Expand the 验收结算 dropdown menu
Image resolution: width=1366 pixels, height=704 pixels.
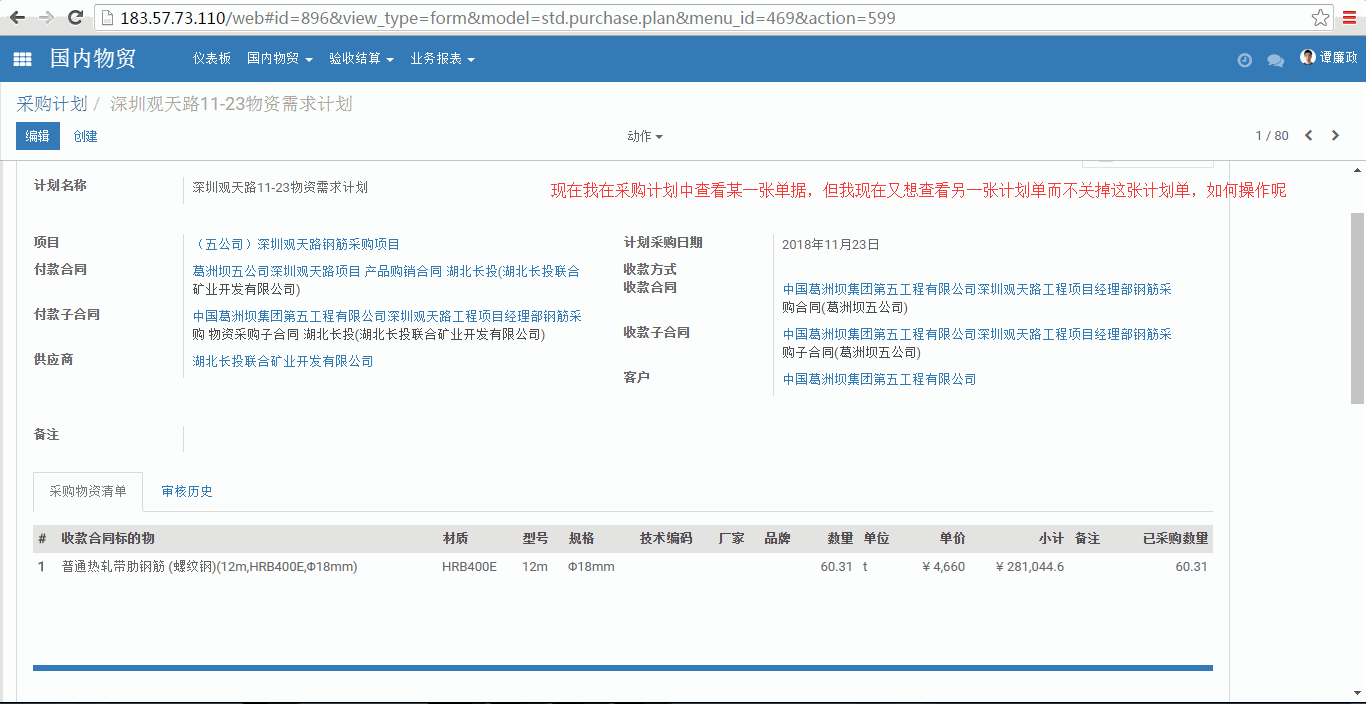(360, 59)
